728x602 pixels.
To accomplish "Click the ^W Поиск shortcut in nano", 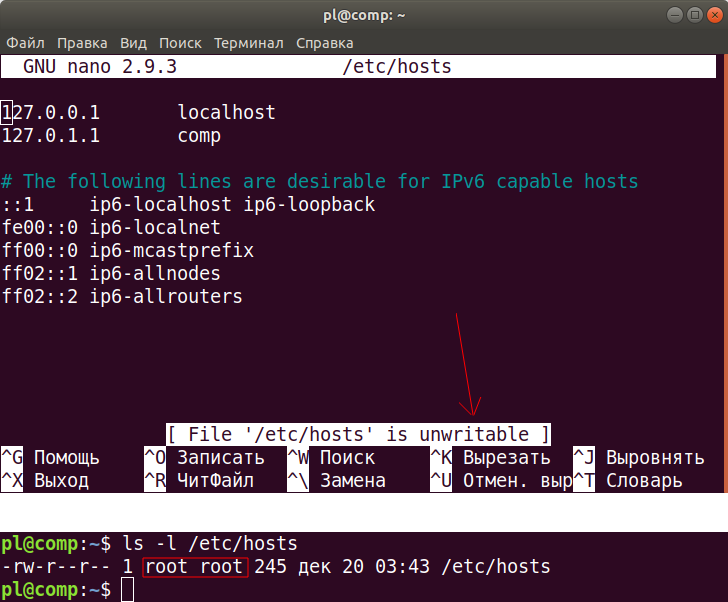I will (x=332, y=458).
